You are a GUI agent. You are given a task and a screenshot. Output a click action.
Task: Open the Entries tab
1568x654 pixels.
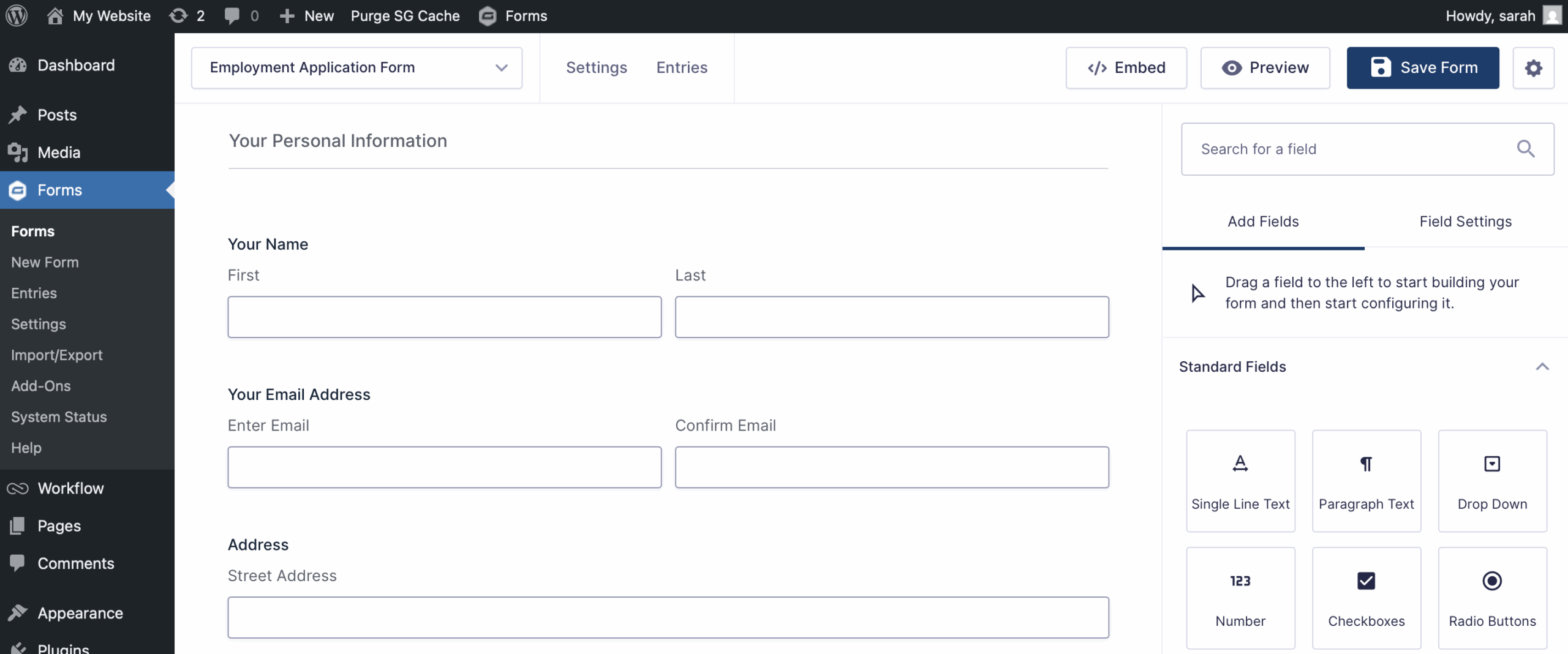tap(682, 67)
